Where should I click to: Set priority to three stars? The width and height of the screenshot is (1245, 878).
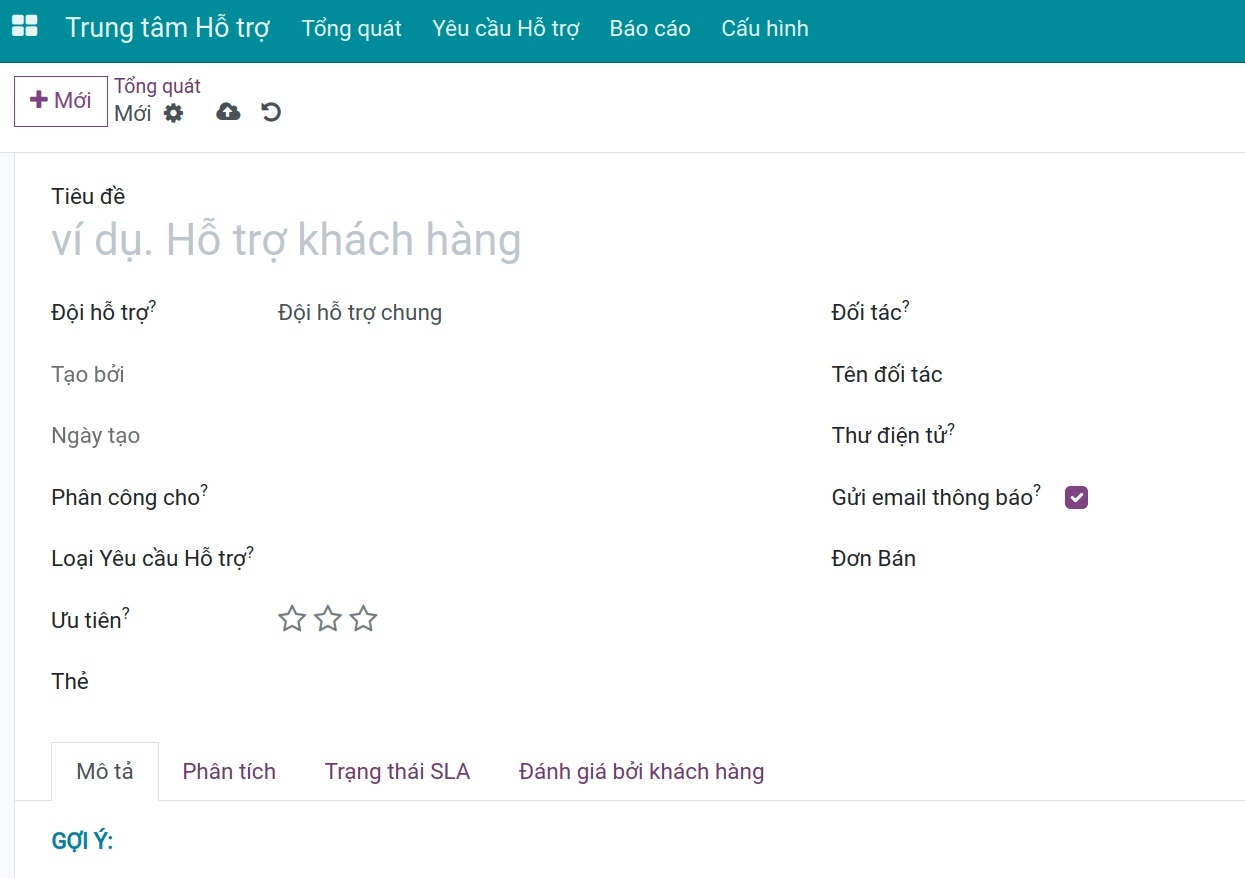364,619
